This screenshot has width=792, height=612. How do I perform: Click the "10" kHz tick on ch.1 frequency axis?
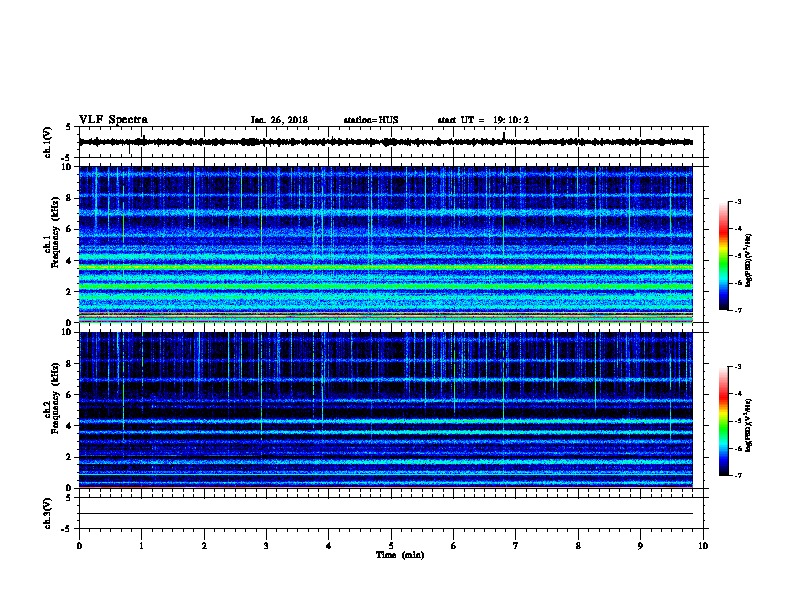[x=68, y=167]
